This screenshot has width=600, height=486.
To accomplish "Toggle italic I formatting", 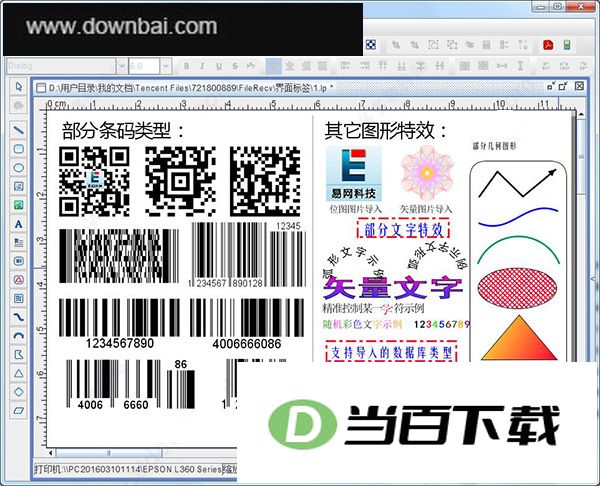I will pyautogui.click(x=202, y=66).
